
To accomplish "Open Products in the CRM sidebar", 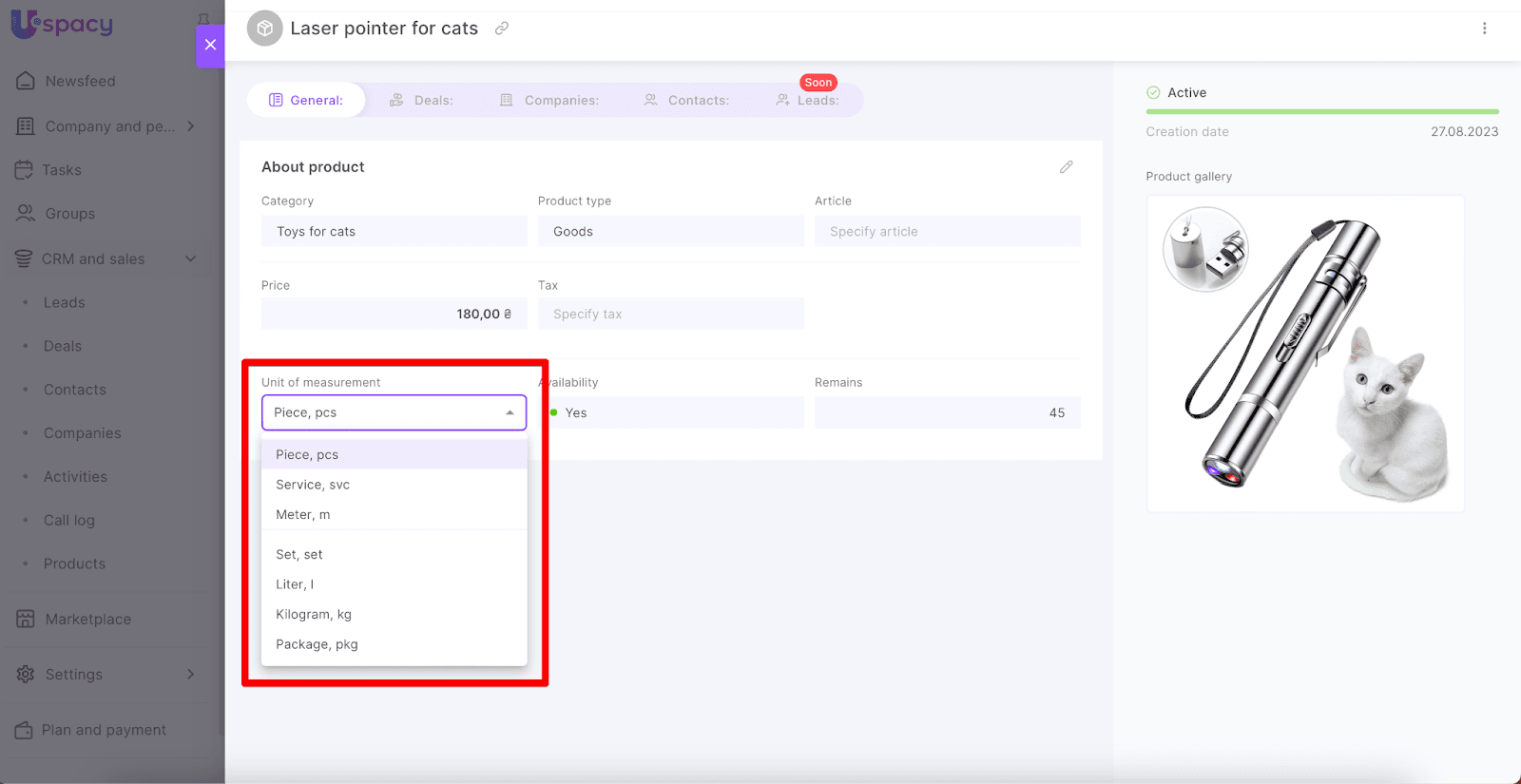I will tap(74, 564).
